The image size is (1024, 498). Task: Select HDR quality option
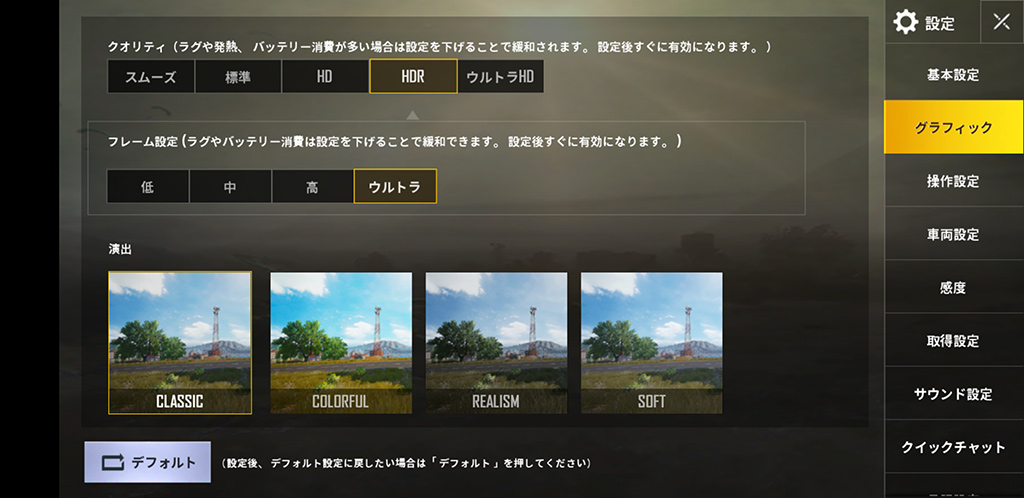[413, 76]
